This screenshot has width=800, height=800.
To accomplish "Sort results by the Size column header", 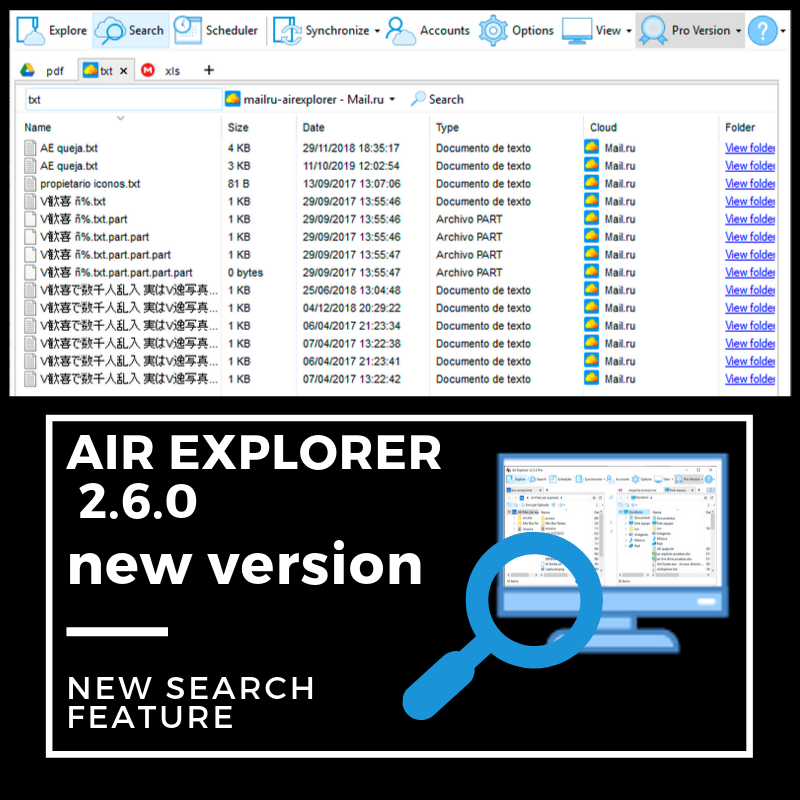I will coord(238,128).
